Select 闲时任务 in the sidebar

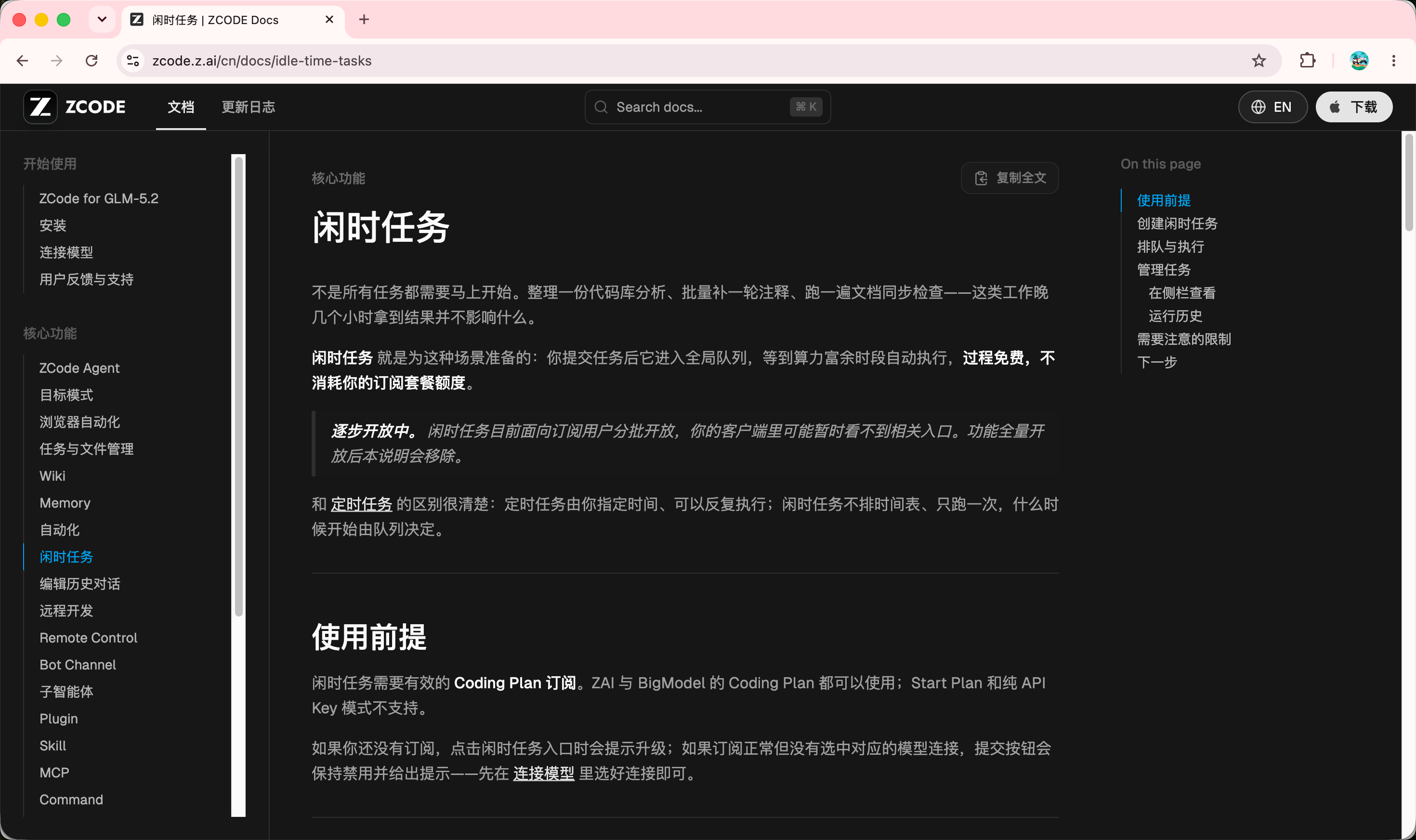[x=66, y=557]
